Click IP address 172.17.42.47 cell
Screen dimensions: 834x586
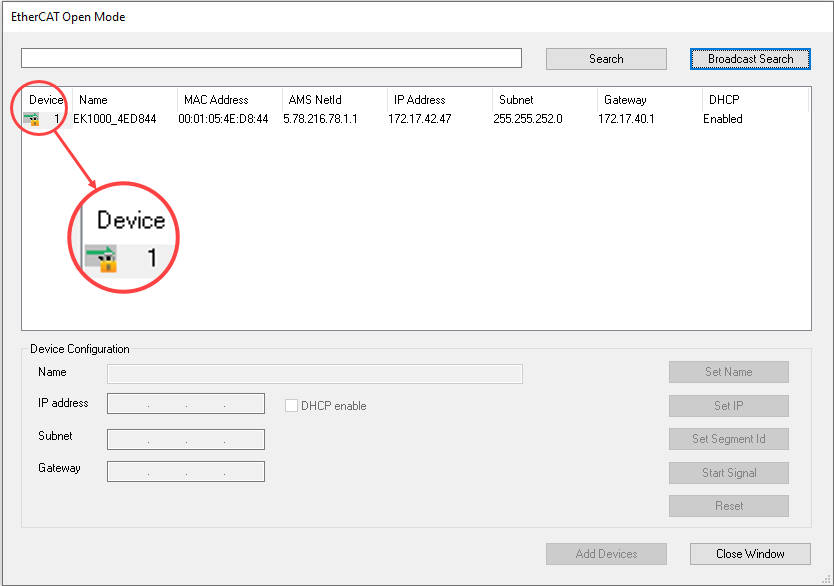(x=420, y=119)
